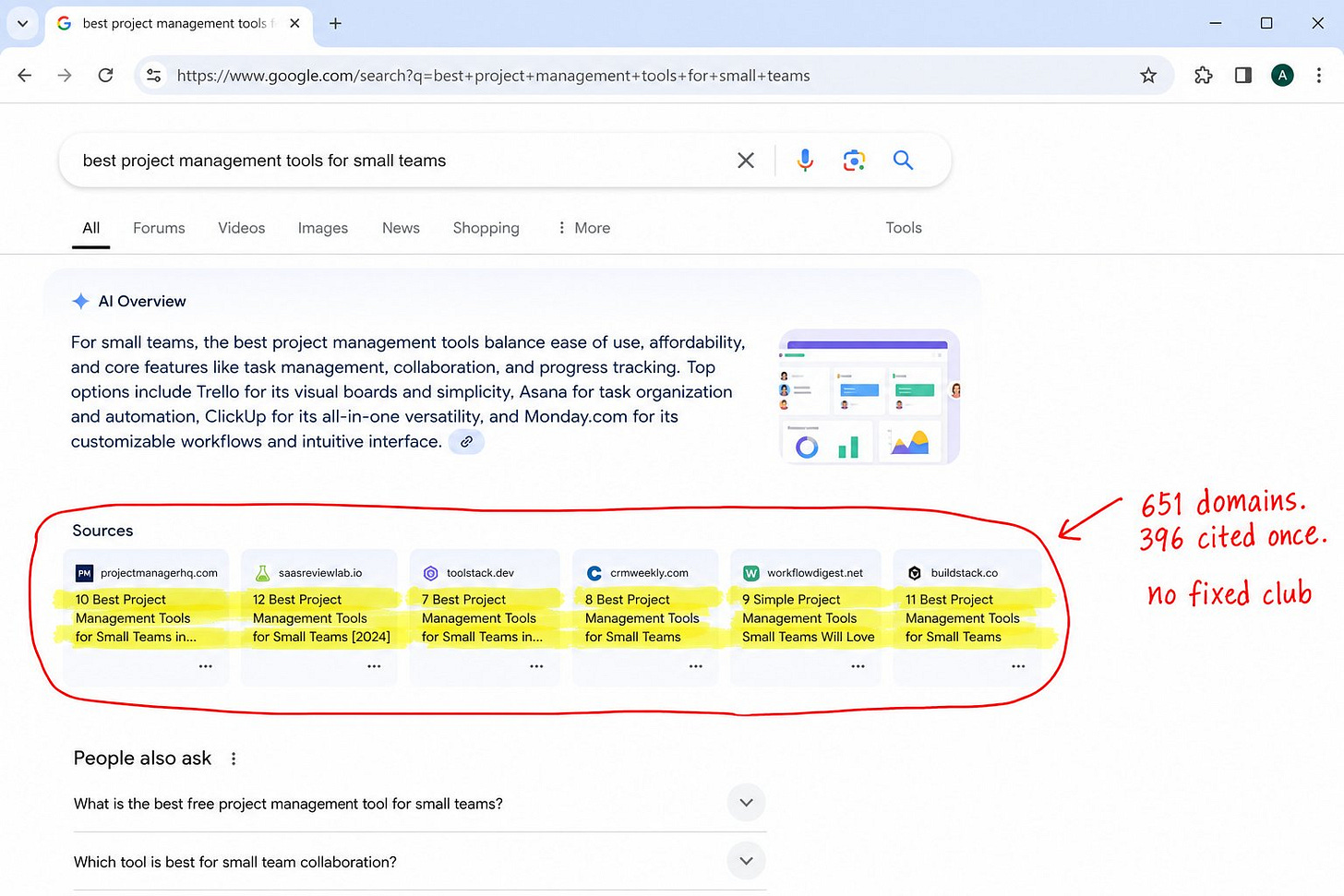
Task: Open the projectmanagerhq.com source card
Action: (144, 616)
